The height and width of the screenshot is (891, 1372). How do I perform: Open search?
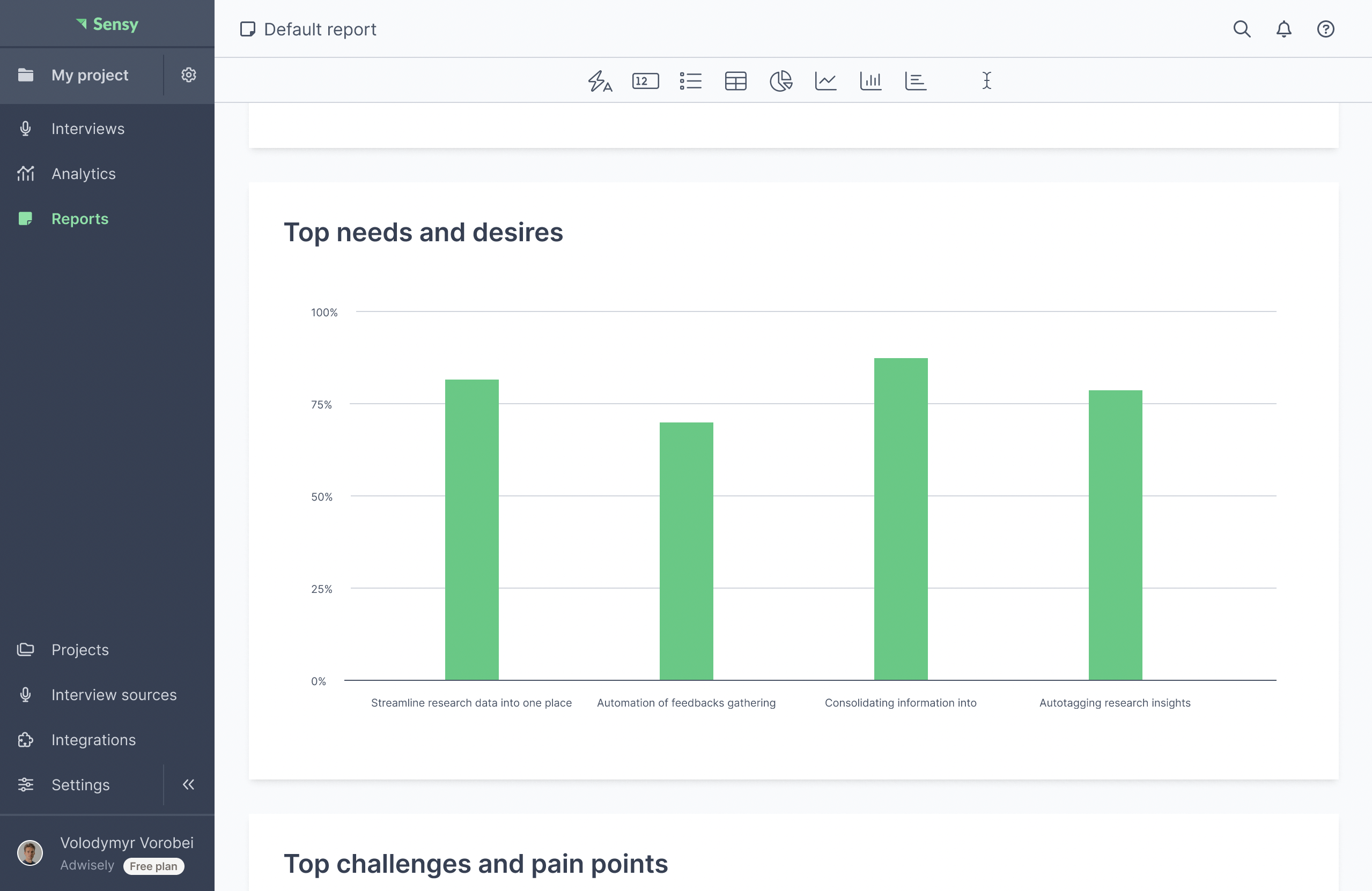click(x=1242, y=29)
